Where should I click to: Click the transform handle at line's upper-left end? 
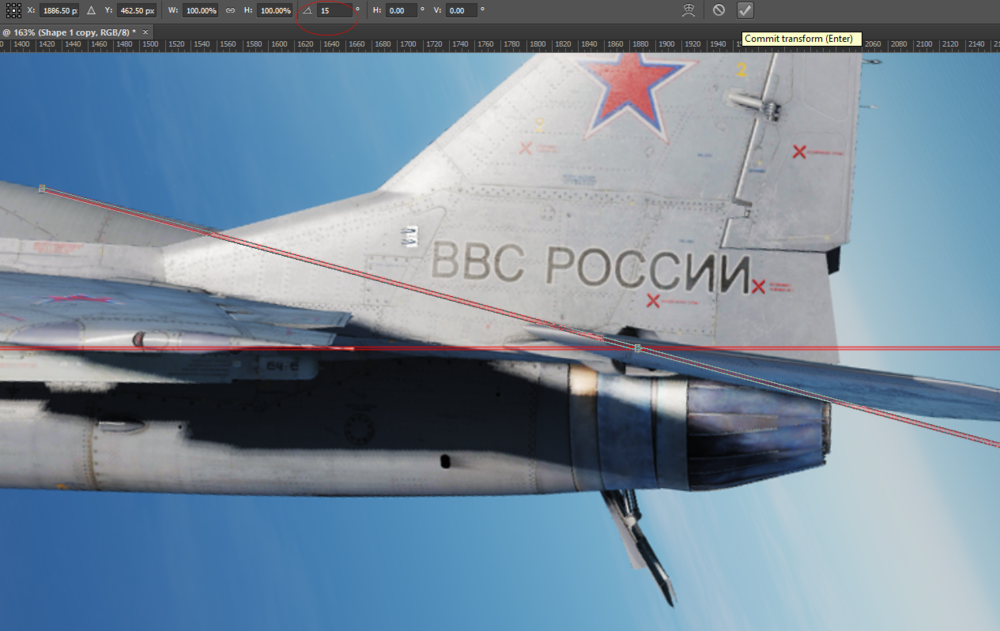[42, 189]
